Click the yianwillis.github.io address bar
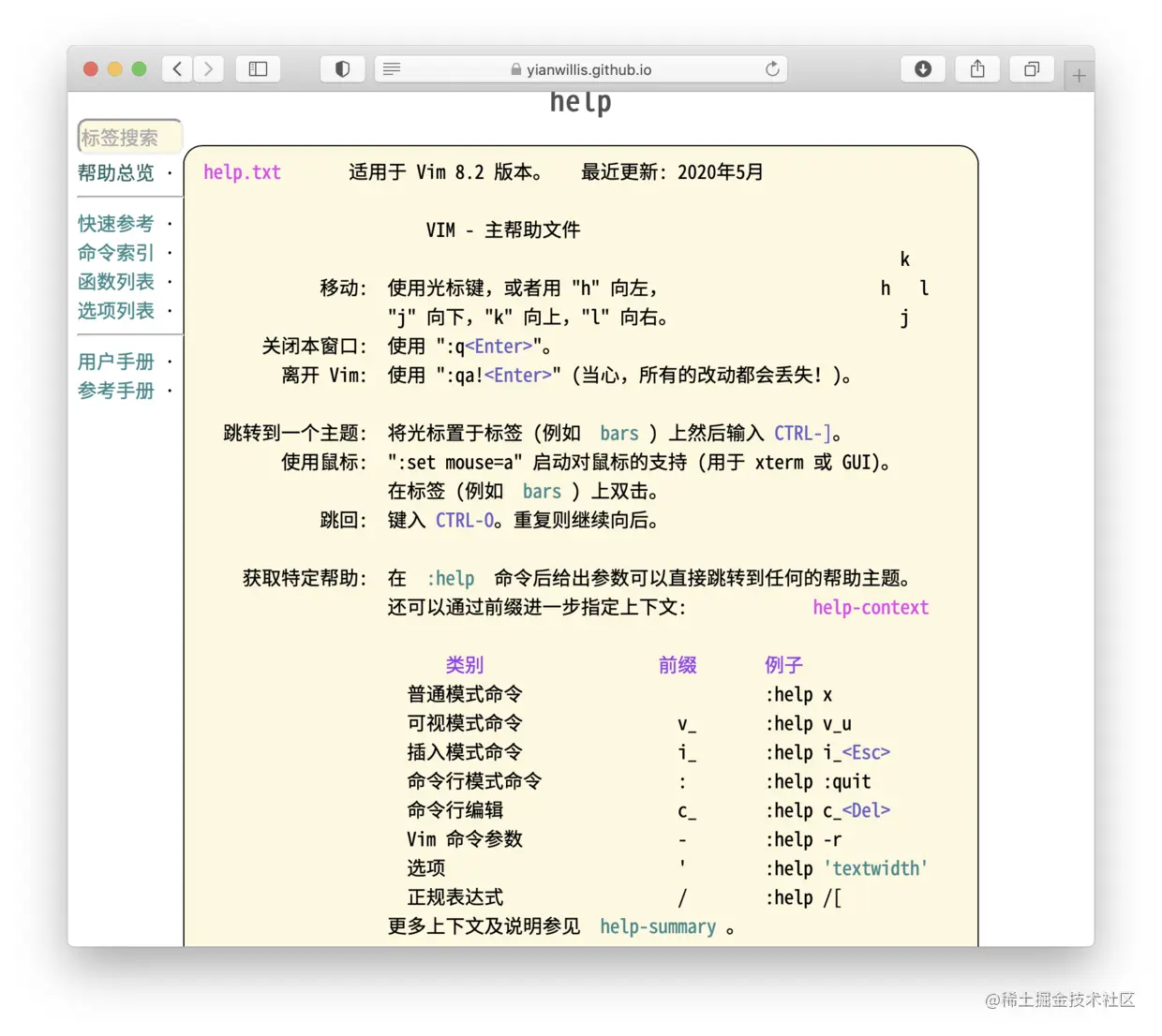 pyautogui.click(x=581, y=69)
